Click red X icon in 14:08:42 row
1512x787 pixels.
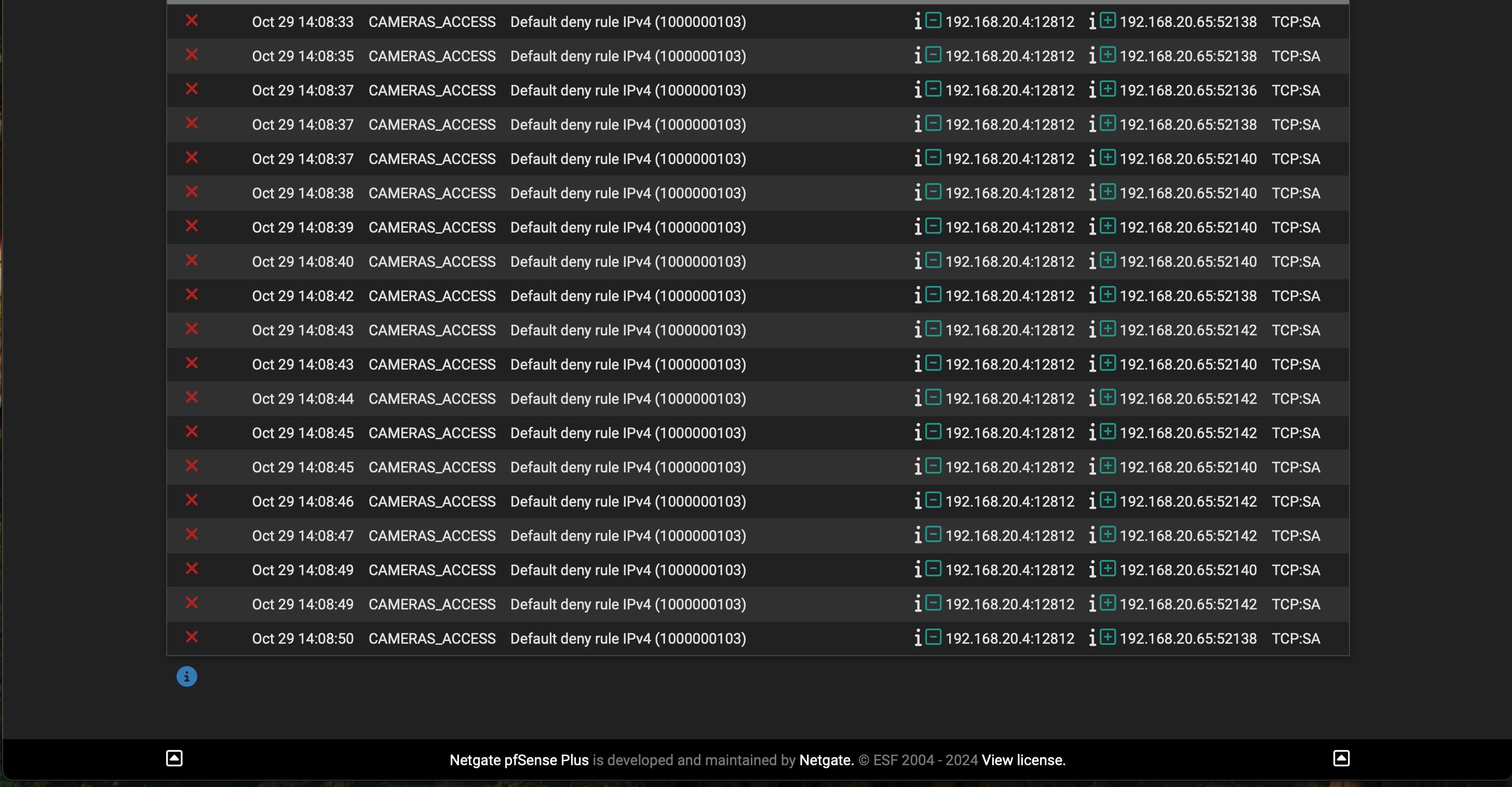point(192,295)
